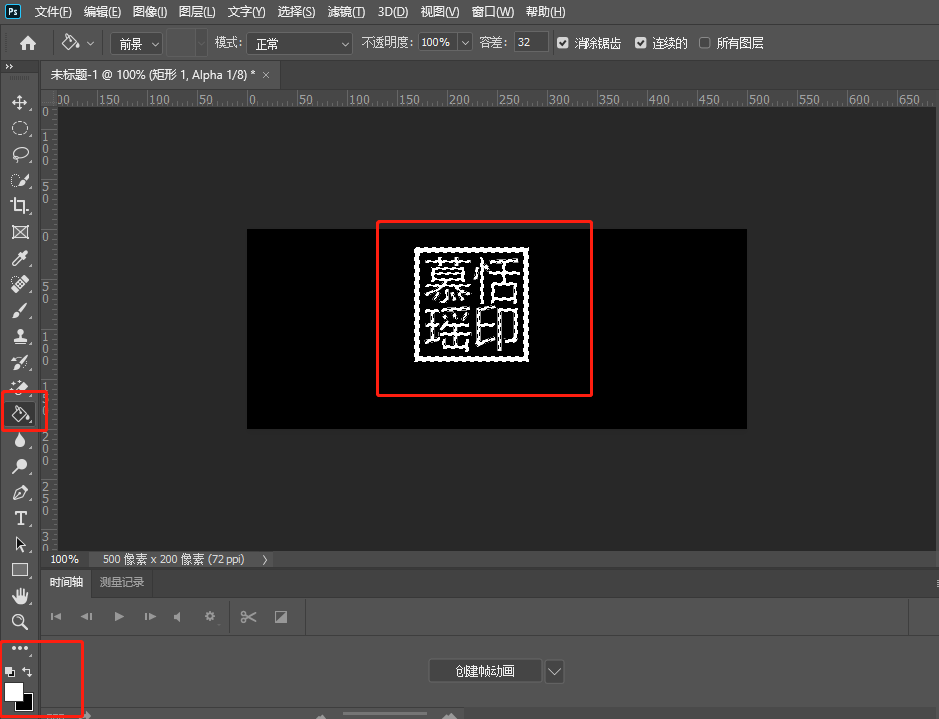939x719 pixels.
Task: Select the Paint Bucket tool
Action: (20, 414)
